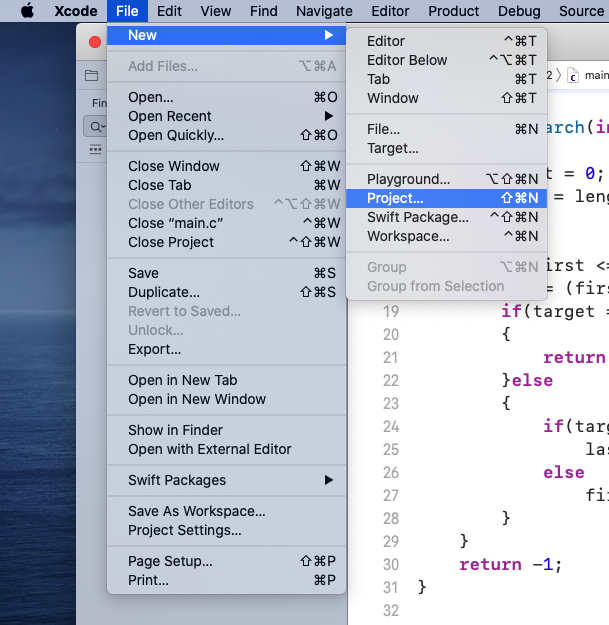Create a new Swift Package...
609x625 pixels.
(446, 218)
